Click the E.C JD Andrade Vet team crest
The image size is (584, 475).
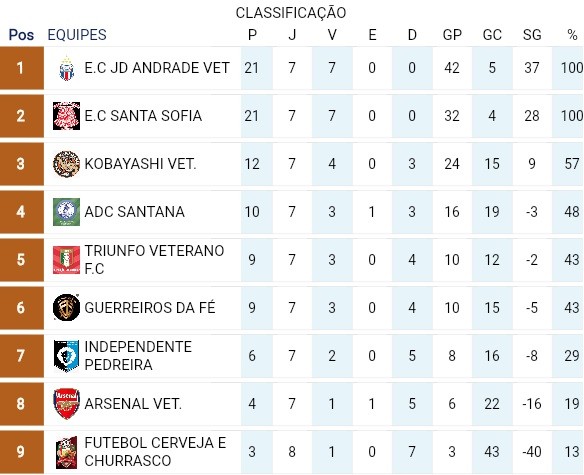tap(67, 69)
